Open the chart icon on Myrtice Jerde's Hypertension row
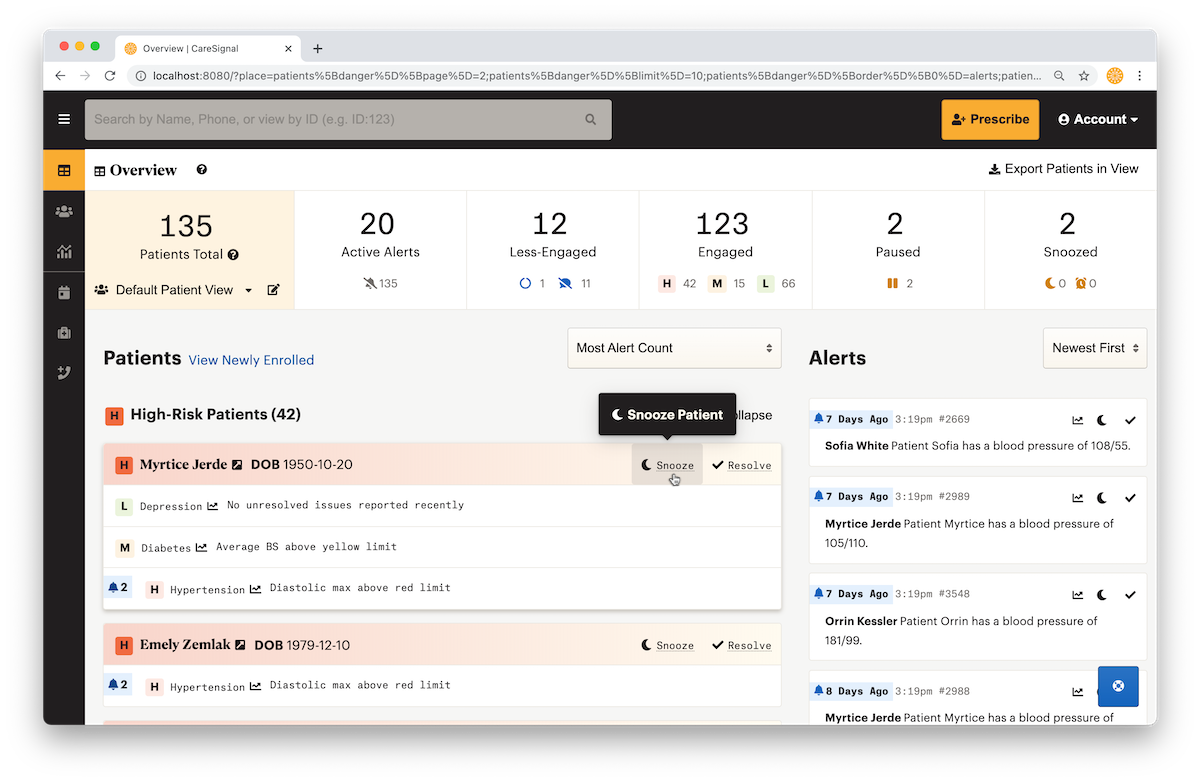This screenshot has width=1200, height=782. click(255, 589)
